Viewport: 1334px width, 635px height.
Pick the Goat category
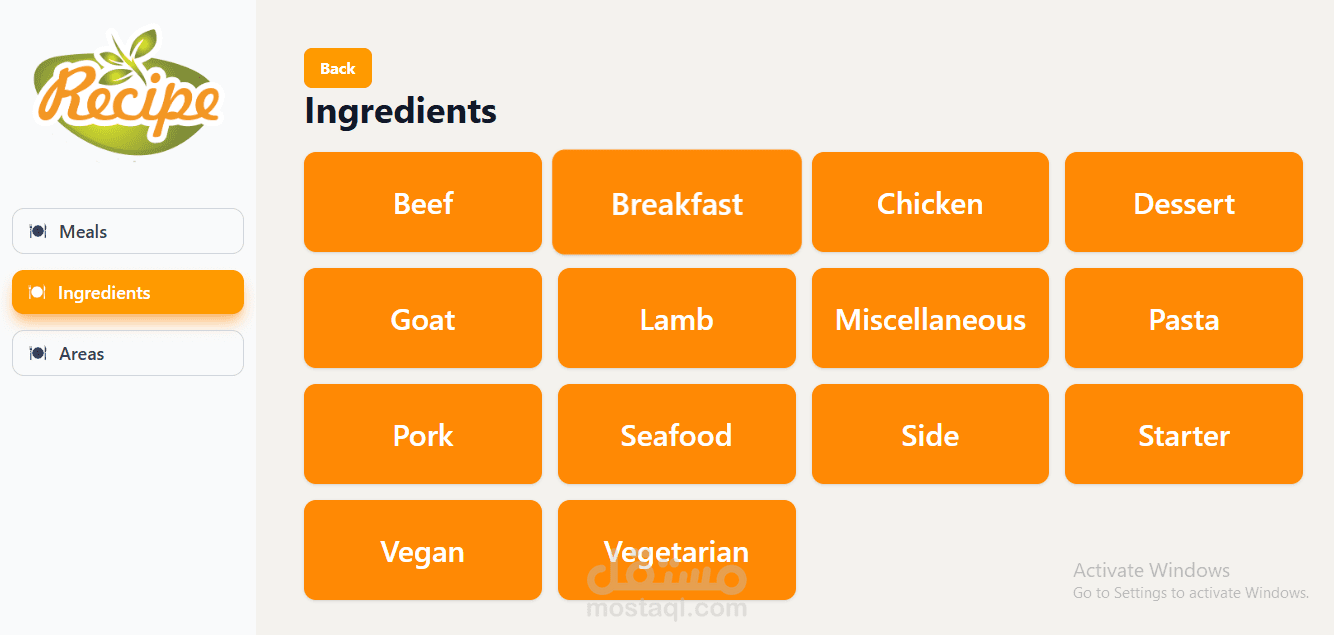click(x=423, y=318)
